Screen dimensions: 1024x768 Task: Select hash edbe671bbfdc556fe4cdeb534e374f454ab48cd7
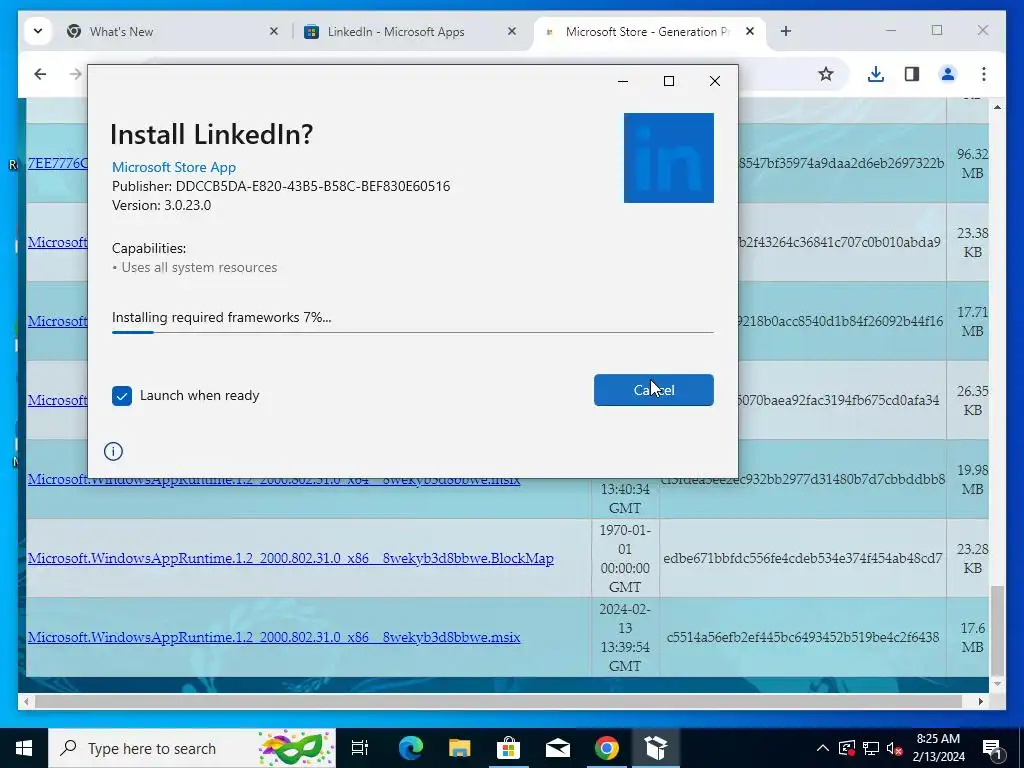[x=803, y=558]
